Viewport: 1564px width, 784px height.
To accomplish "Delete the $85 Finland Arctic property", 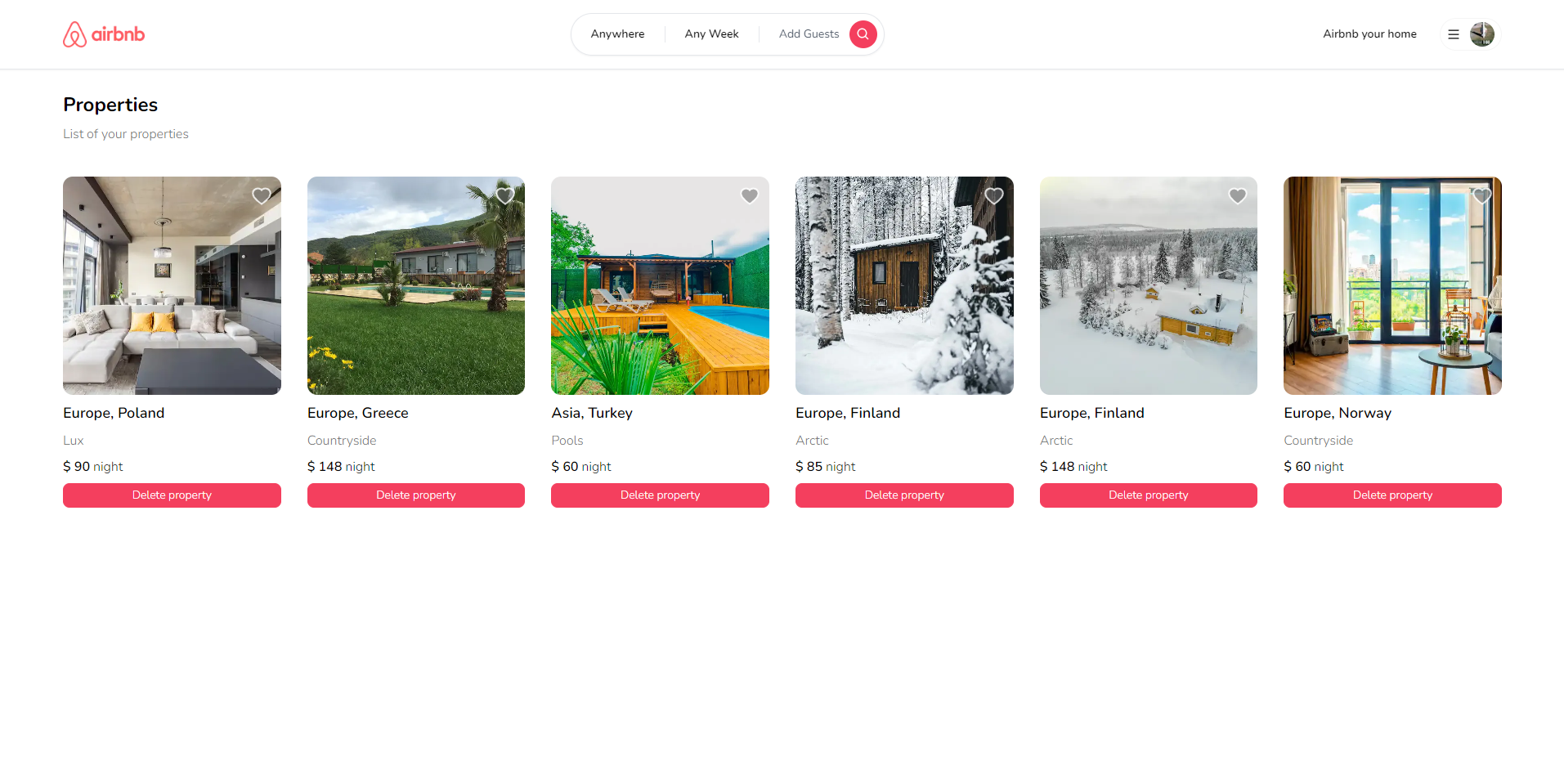I will (904, 495).
